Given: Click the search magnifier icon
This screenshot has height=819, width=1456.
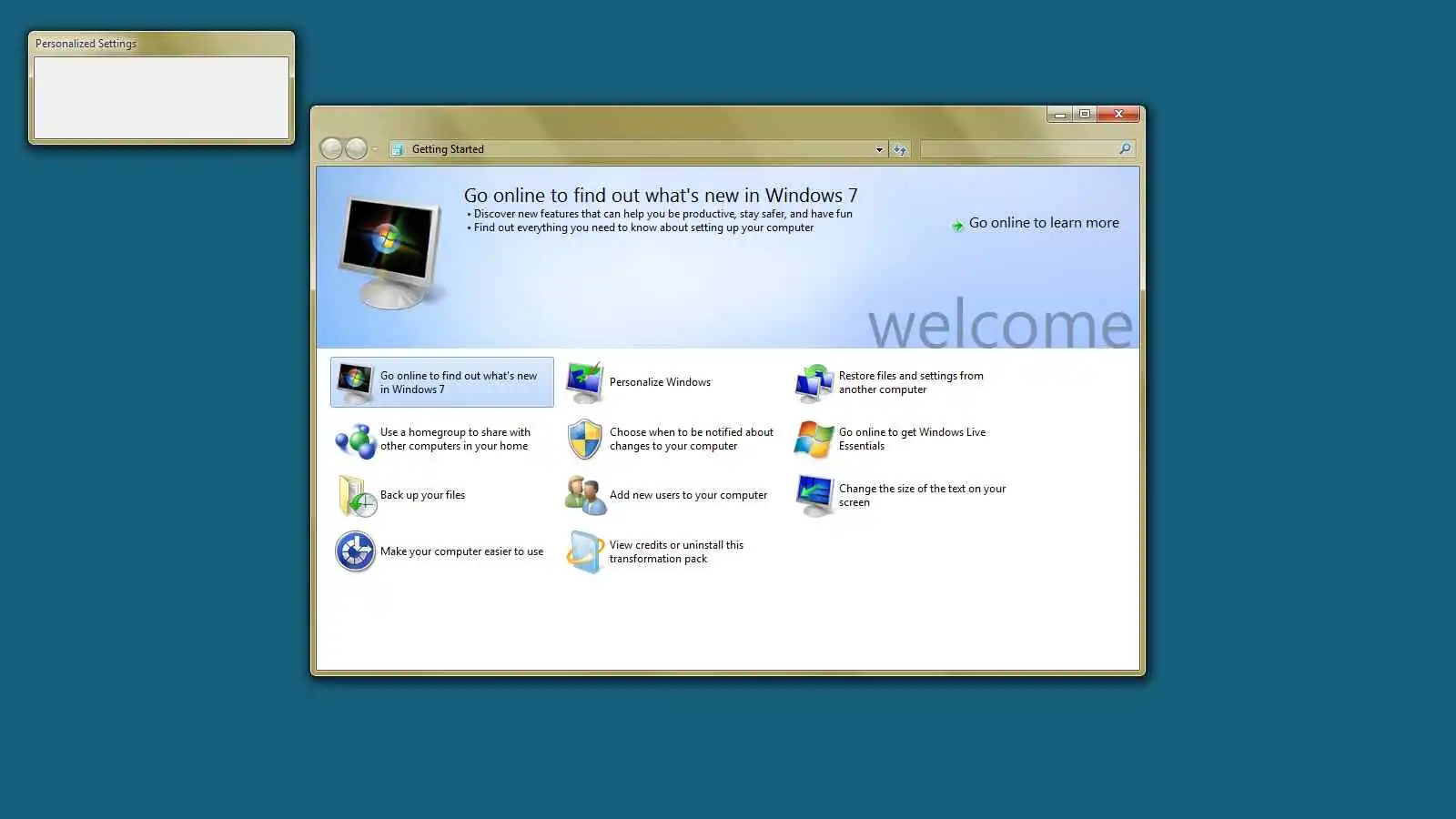Looking at the screenshot, I should [x=1125, y=149].
